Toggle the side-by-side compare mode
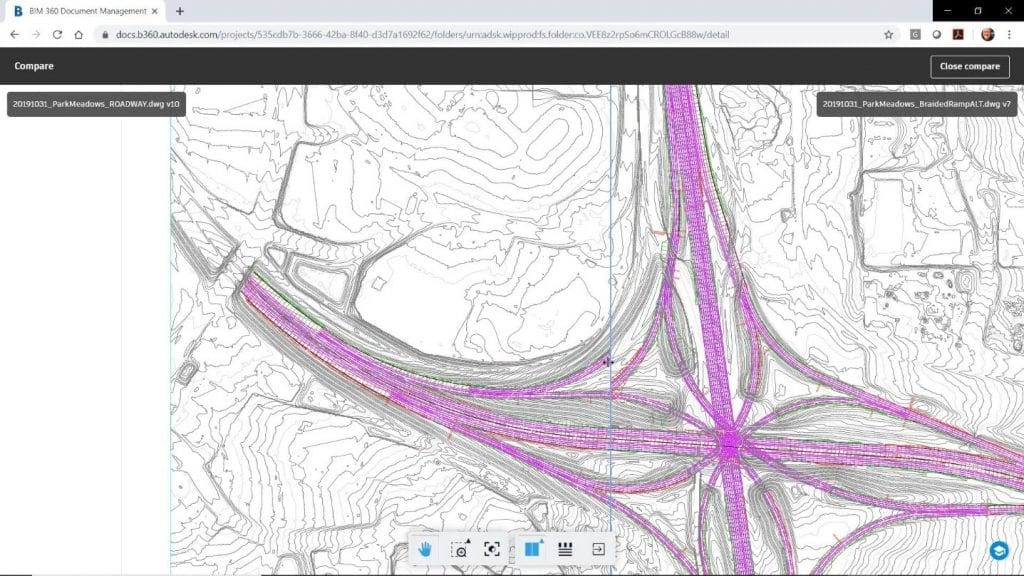Image resolution: width=1024 pixels, height=576 pixels. 531,549
